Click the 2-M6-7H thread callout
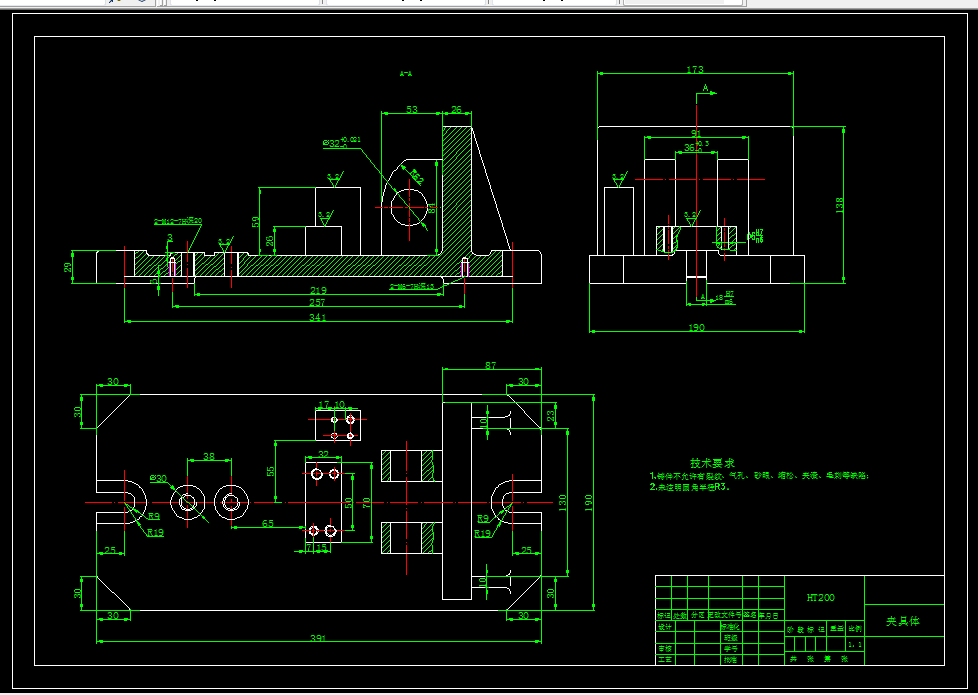Screen dimensions: 978x695 point(412,286)
